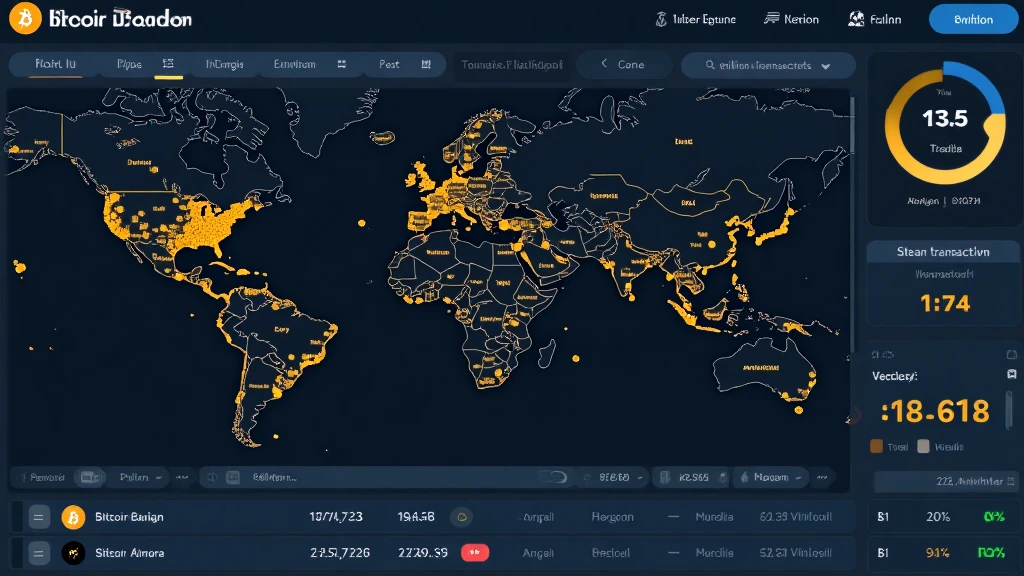Click the small icon left of the Edilloan search field

[212, 477]
